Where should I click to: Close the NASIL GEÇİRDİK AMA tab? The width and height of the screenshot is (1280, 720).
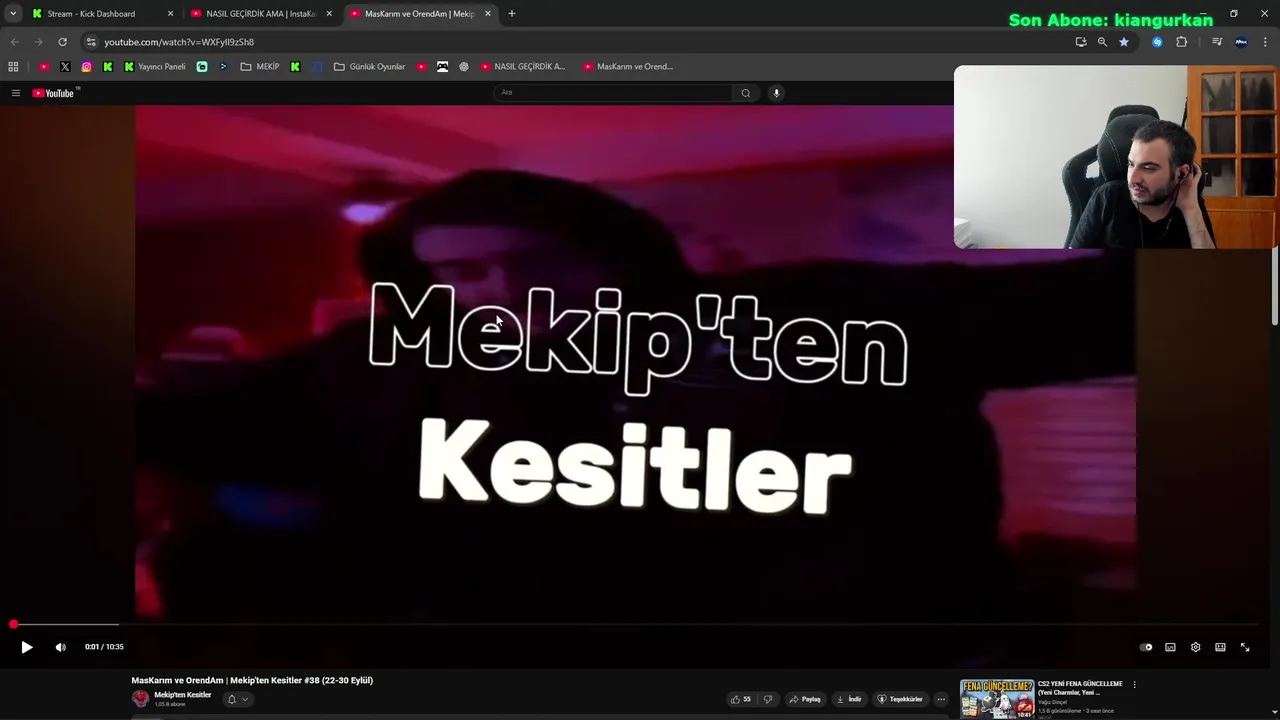pos(329,14)
